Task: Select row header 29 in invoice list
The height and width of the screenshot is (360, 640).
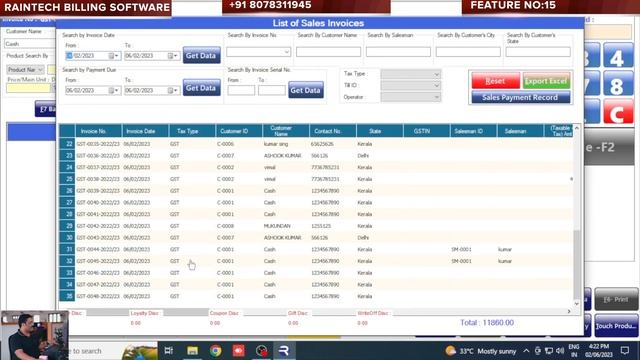Action: pos(67,226)
